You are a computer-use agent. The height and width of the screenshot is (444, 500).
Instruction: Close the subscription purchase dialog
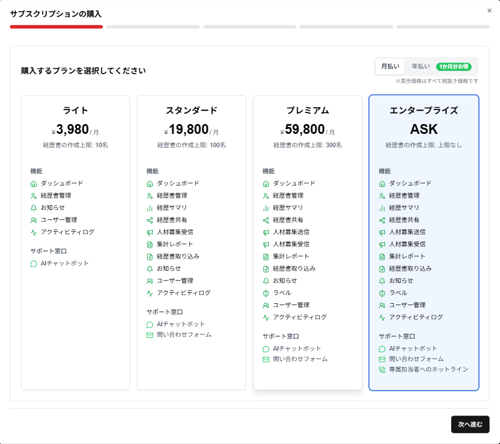click(x=489, y=11)
